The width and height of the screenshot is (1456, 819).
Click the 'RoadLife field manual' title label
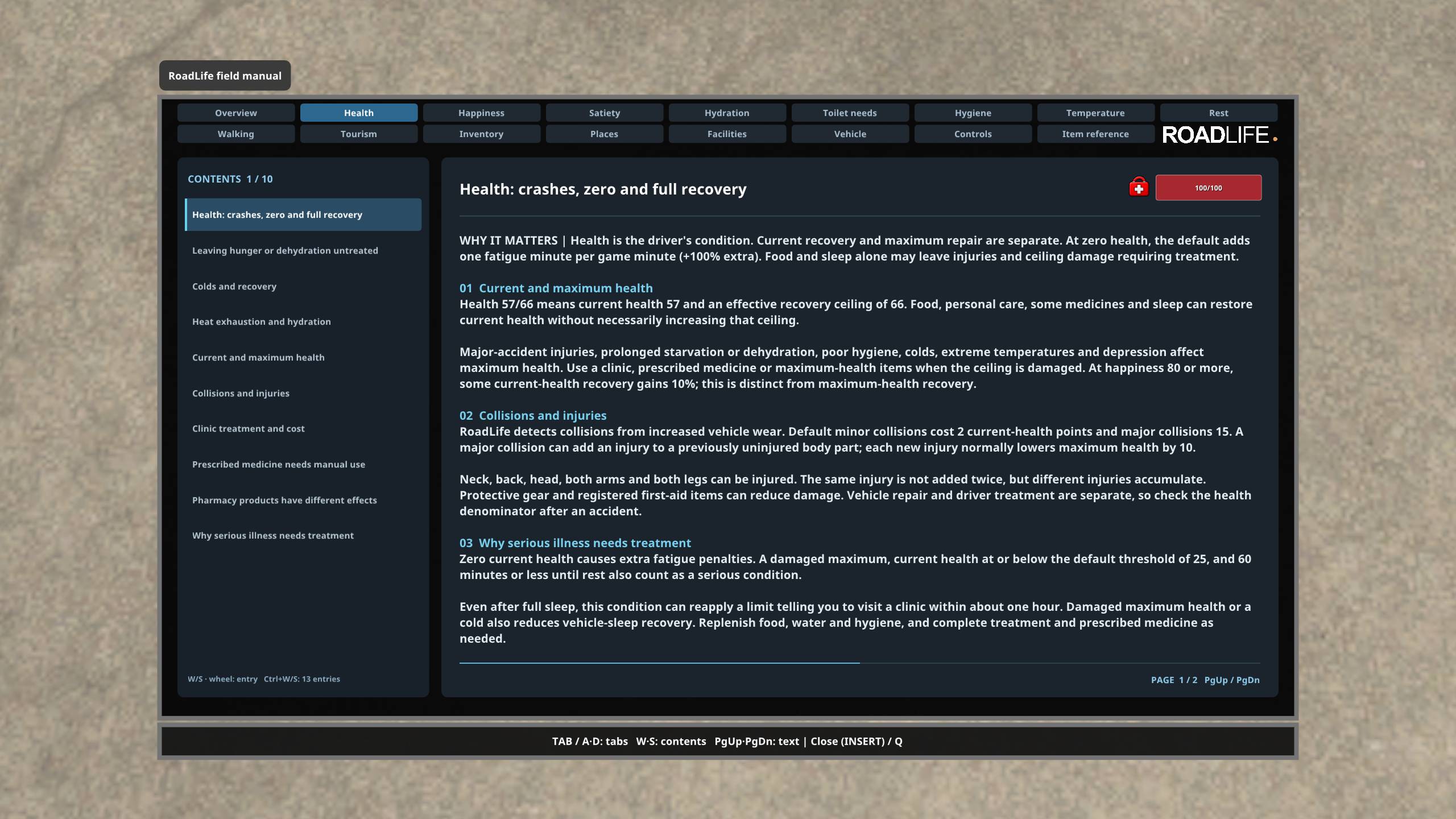click(225, 76)
